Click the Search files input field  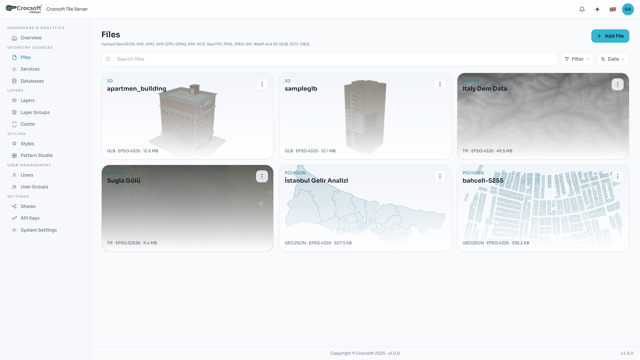pyautogui.click(x=329, y=59)
